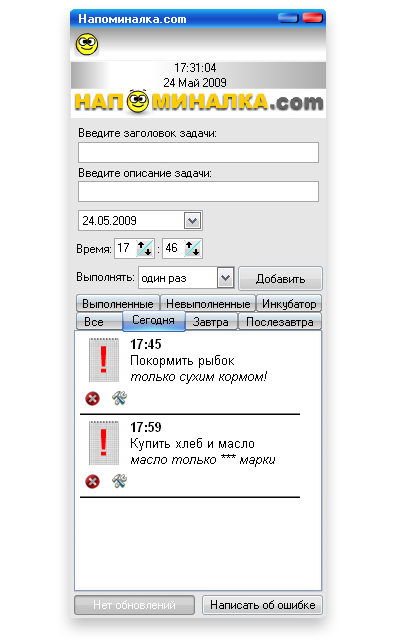Click the note 'масло только *** марки'
Image resolution: width=399 pixels, height=640 pixels.
[203, 460]
